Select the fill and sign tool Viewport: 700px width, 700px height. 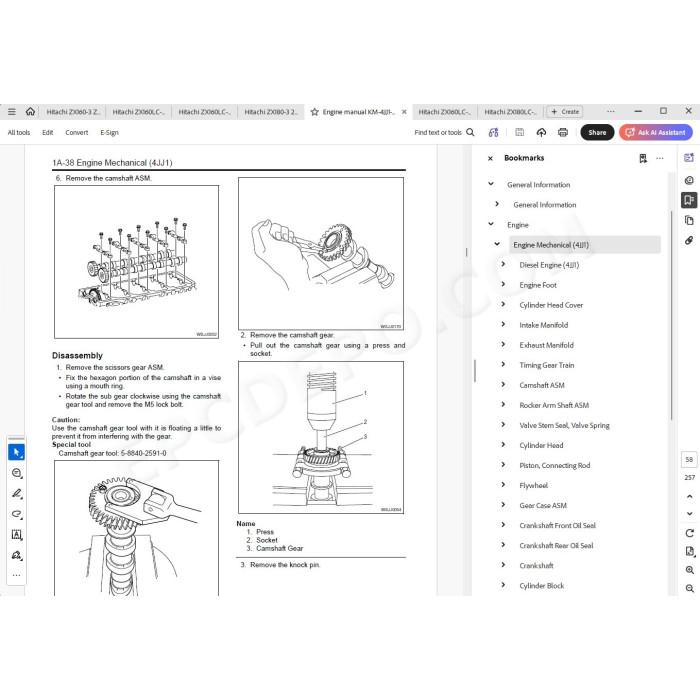pos(17,555)
